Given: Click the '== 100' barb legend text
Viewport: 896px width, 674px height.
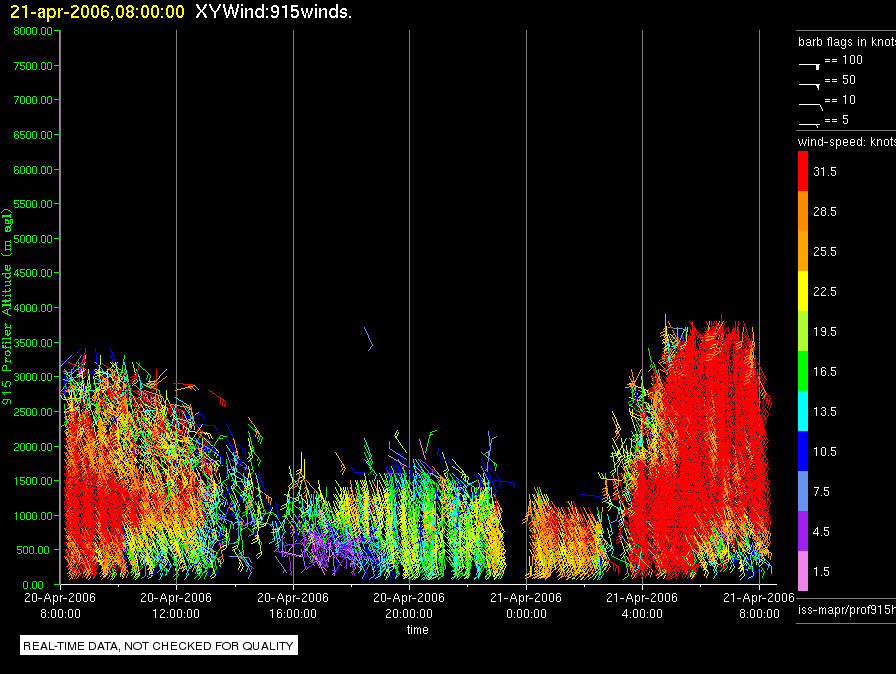Looking at the screenshot, I should [843, 60].
